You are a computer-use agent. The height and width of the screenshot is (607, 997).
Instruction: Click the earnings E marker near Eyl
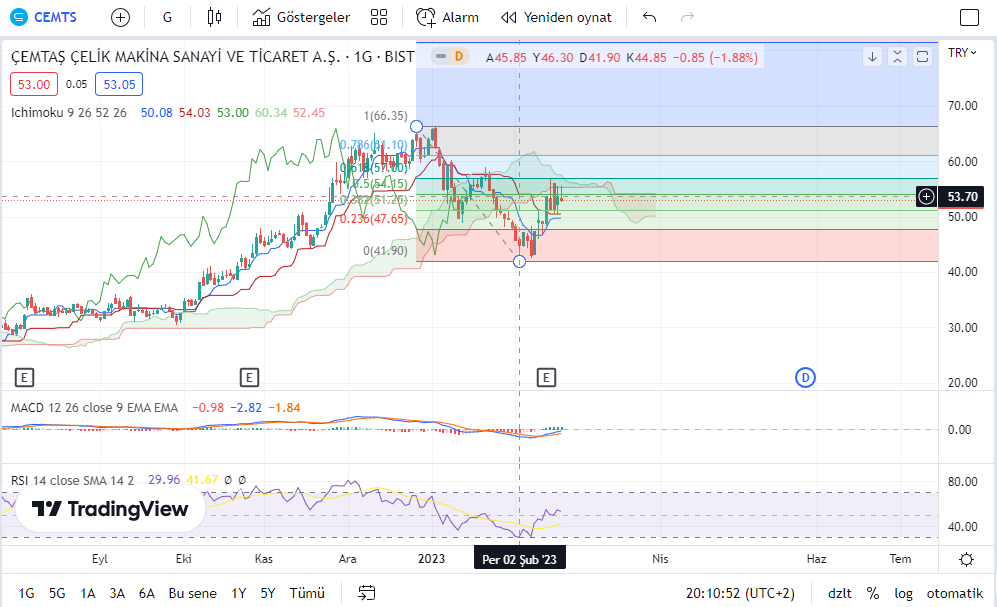24,378
